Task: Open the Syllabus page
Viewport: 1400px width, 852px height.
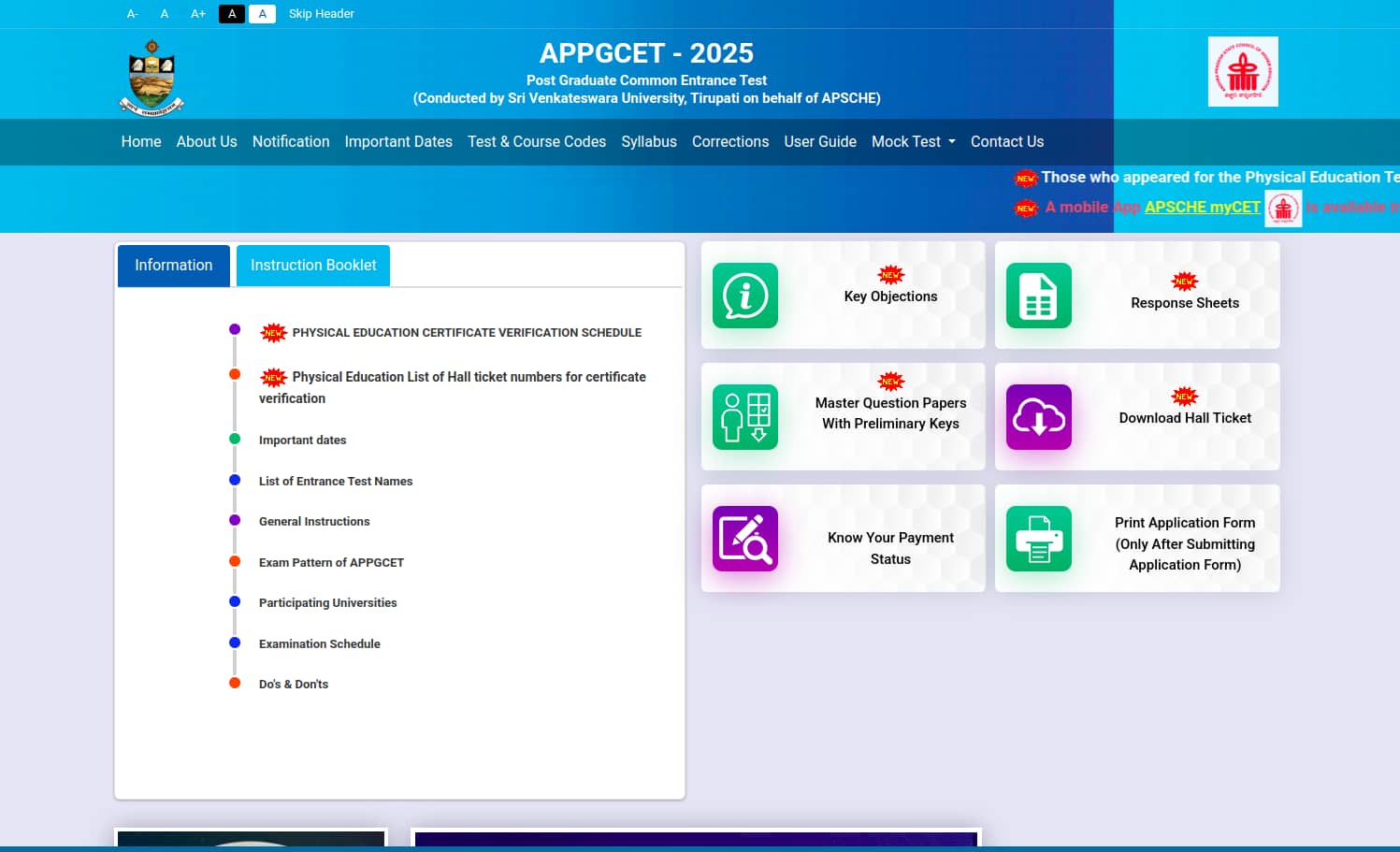Action: [x=649, y=142]
